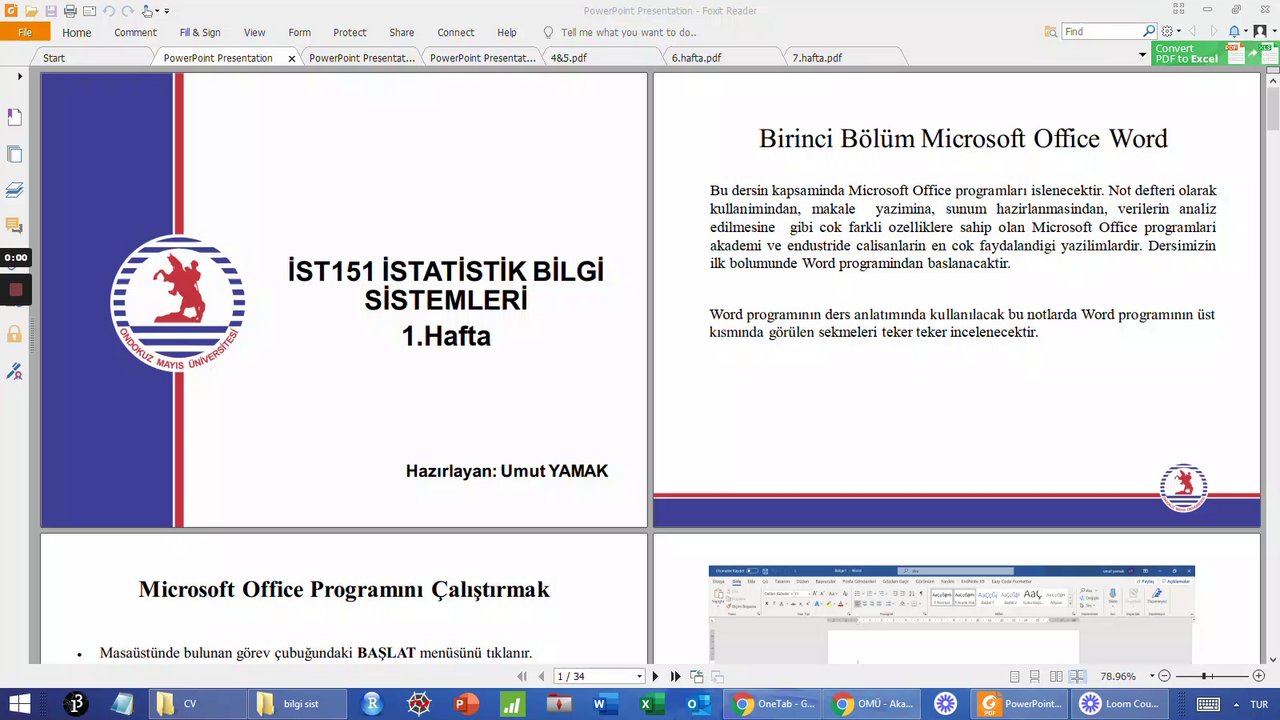The width and height of the screenshot is (1280, 720).
Task: Click the Undo arrow icon
Action: 108,11
